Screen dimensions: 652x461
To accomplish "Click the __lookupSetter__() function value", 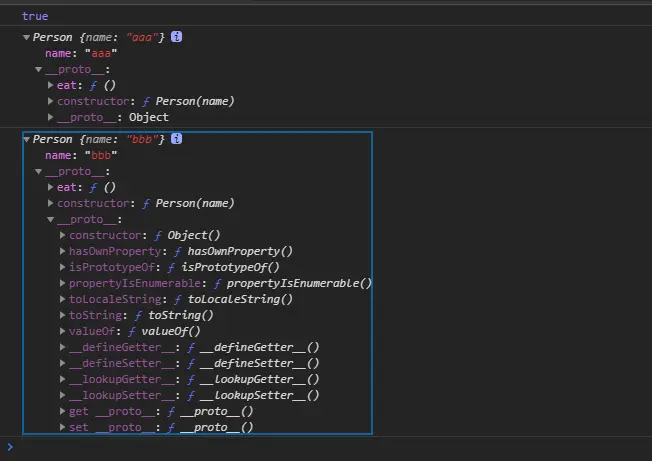I will coord(259,395).
